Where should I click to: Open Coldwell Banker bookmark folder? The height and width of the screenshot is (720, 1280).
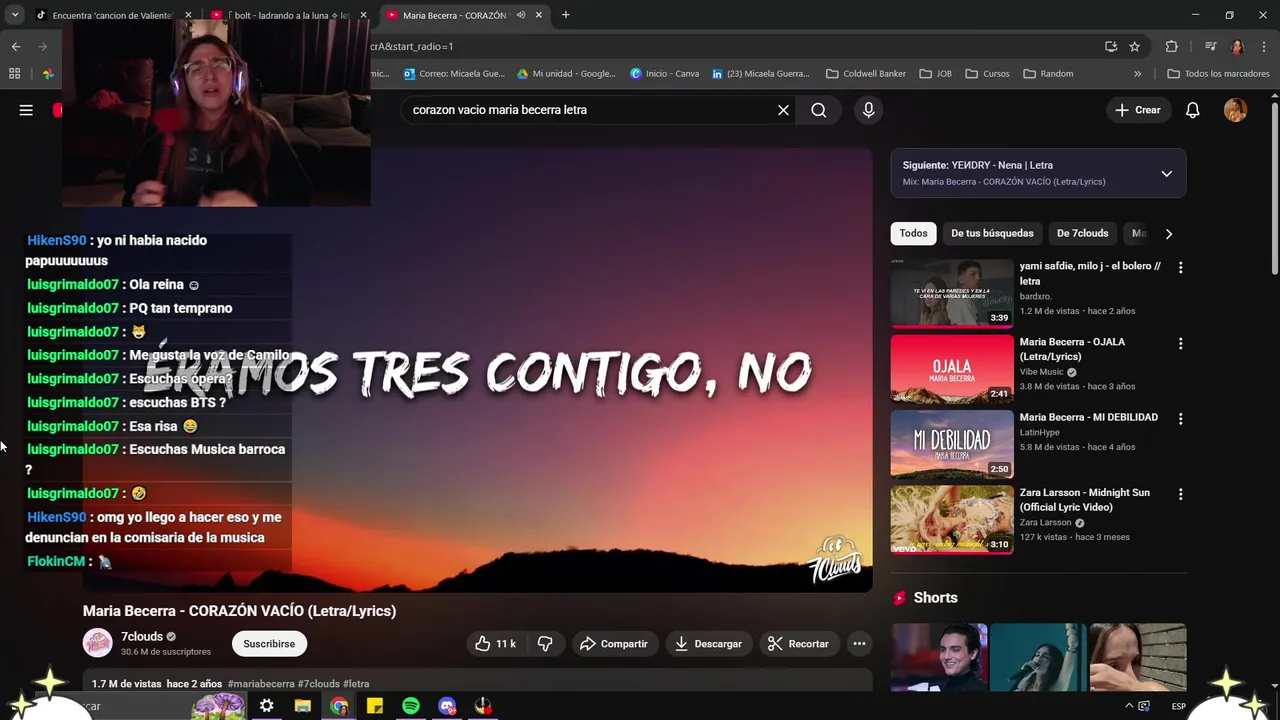click(x=867, y=73)
